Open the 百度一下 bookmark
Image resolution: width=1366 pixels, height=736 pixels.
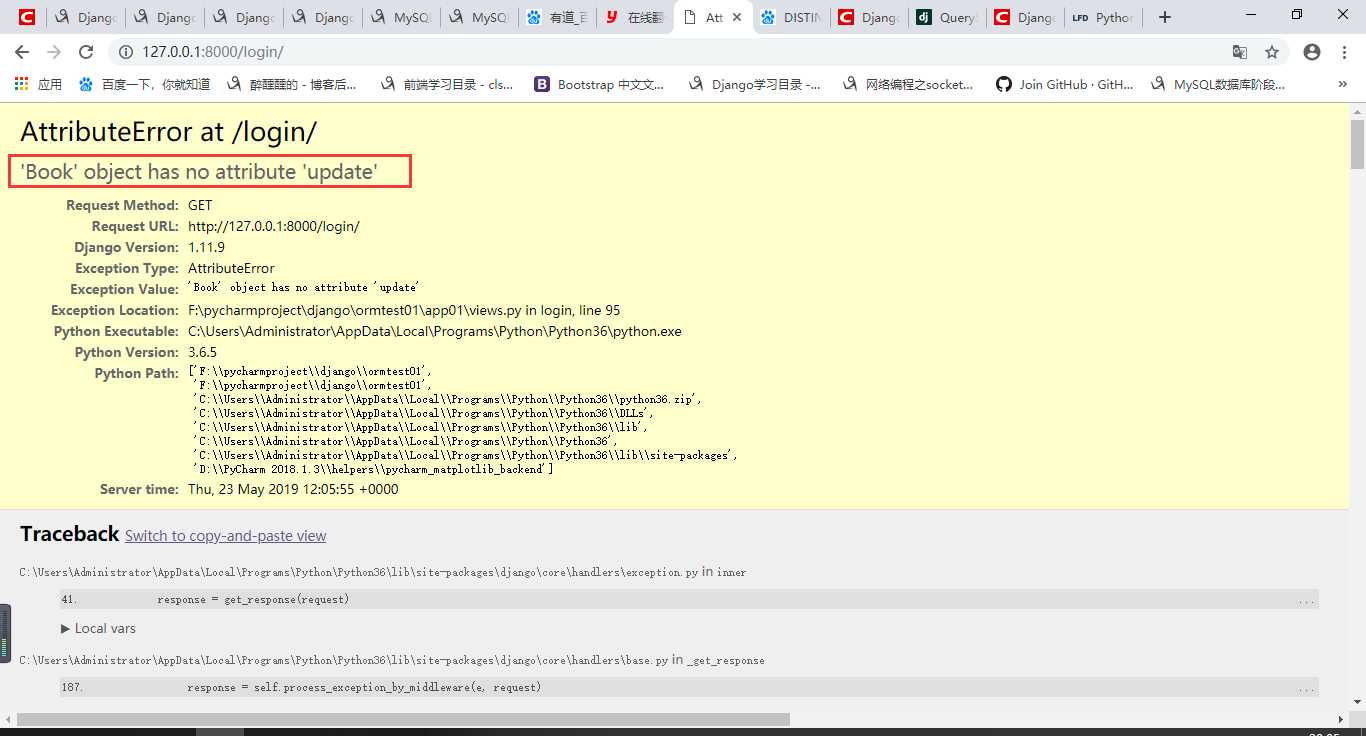[144, 85]
